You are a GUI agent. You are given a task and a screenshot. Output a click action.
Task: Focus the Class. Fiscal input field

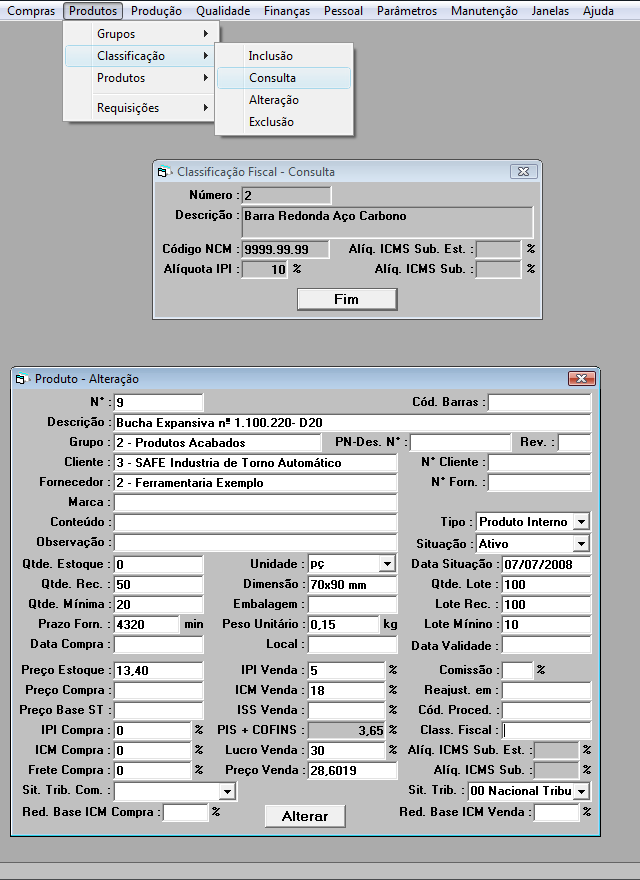click(545, 731)
